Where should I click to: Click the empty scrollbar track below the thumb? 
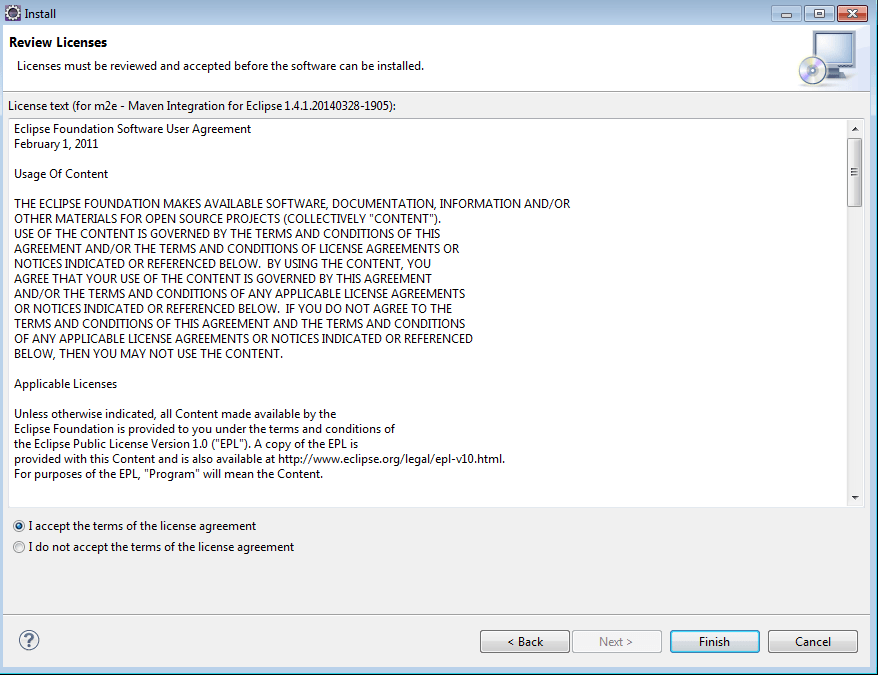[x=854, y=350]
